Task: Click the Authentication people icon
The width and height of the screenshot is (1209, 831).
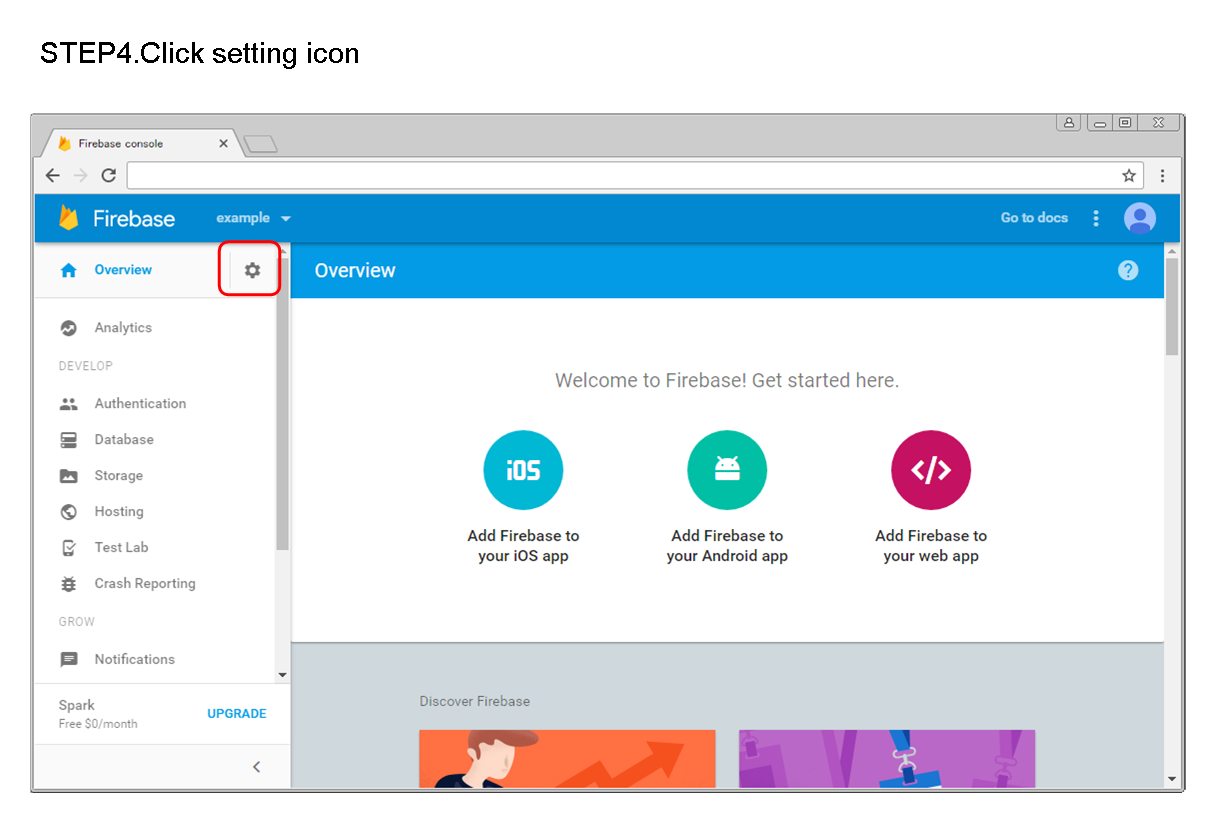Action: pos(69,404)
